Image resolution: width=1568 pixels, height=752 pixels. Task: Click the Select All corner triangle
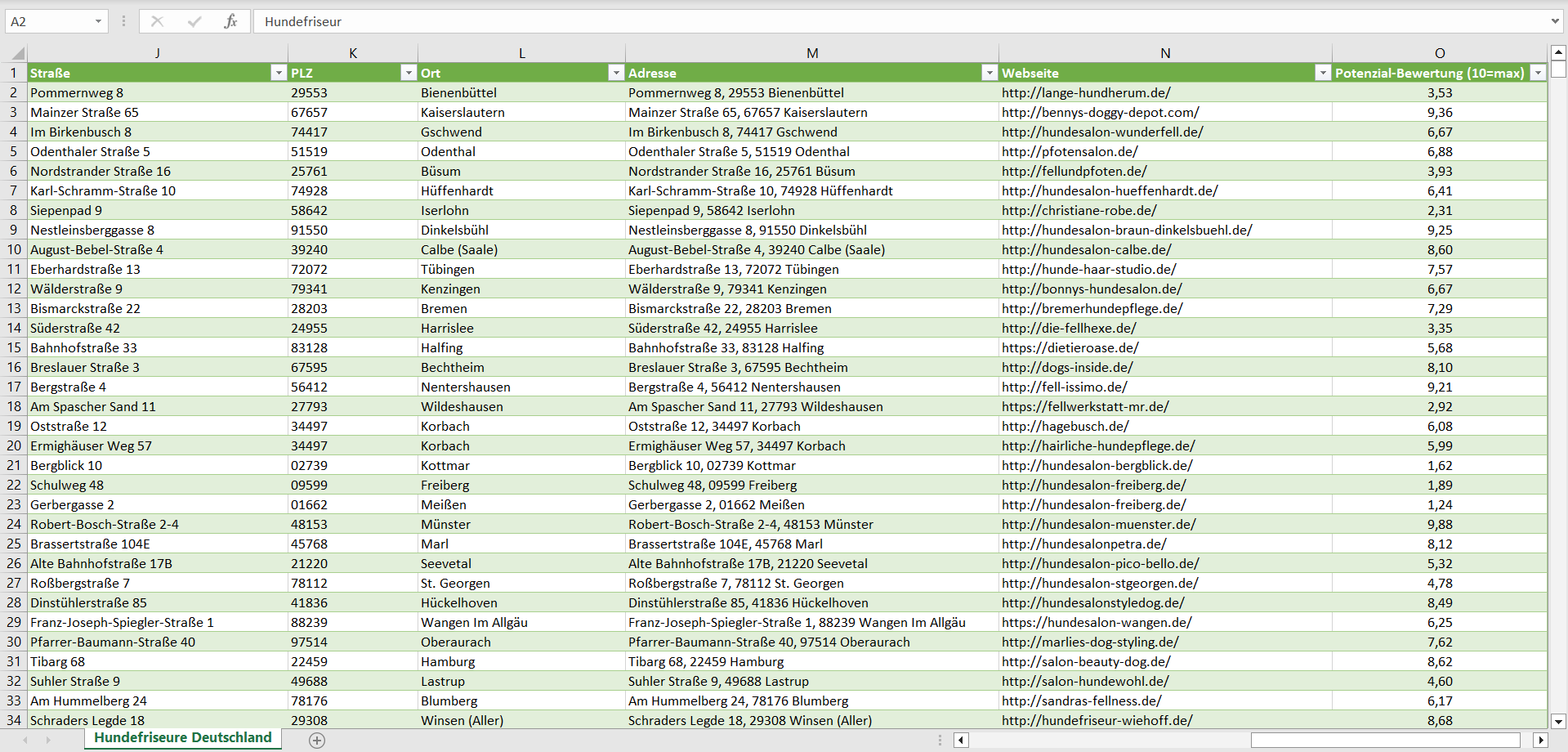(x=16, y=53)
